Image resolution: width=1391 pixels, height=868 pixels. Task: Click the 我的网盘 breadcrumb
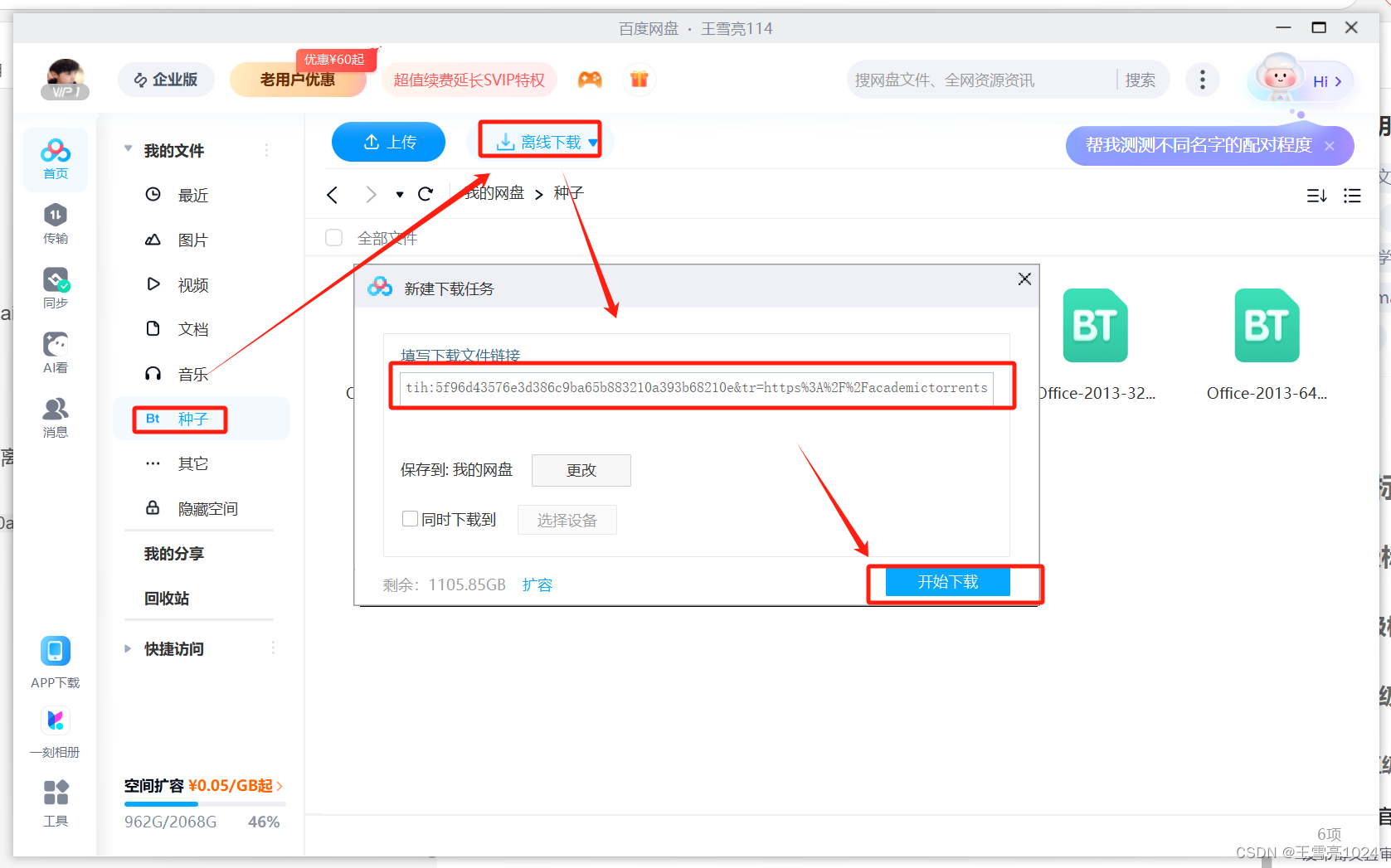[x=494, y=193]
